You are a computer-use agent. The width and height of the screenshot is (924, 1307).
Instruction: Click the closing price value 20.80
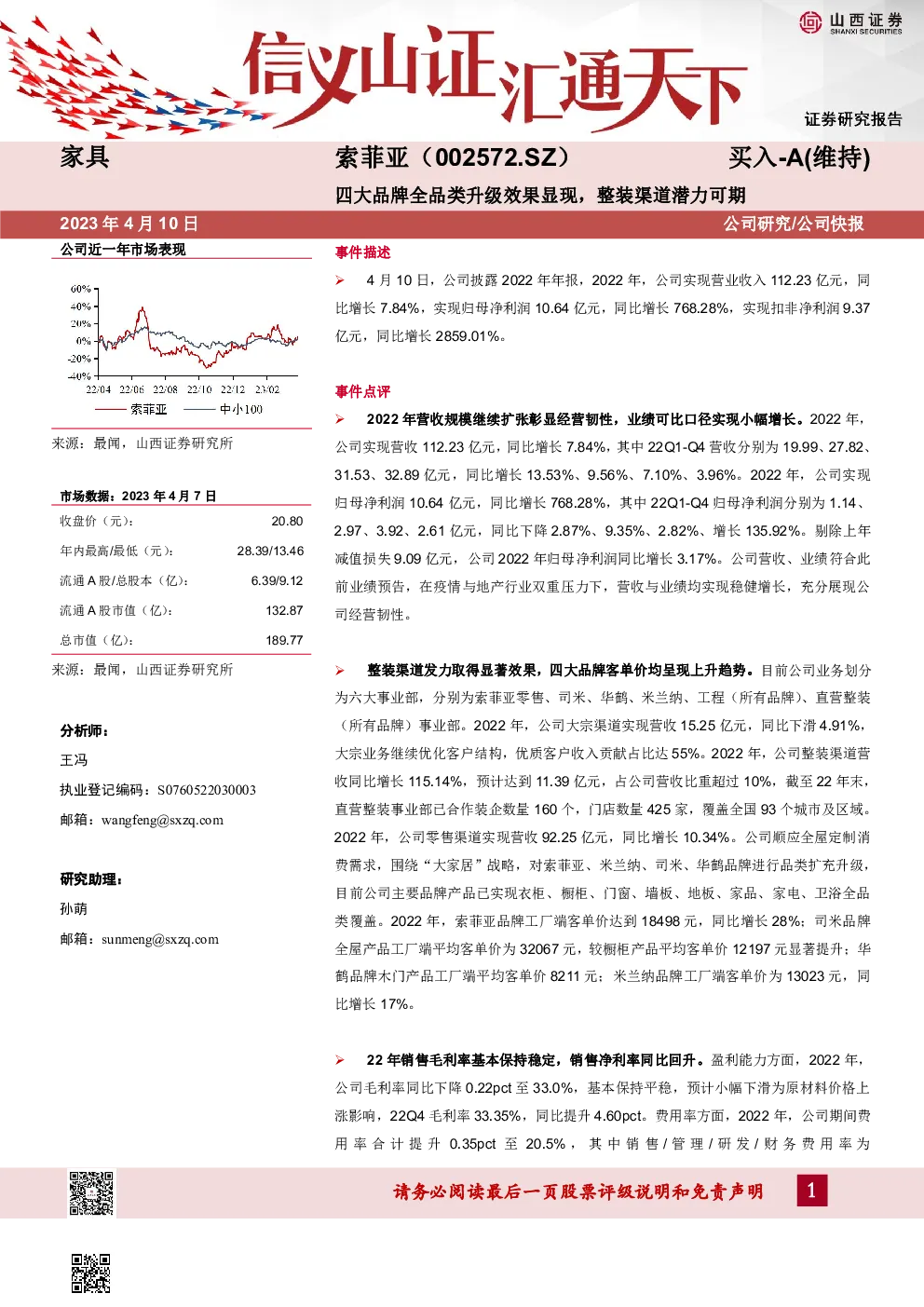(287, 521)
